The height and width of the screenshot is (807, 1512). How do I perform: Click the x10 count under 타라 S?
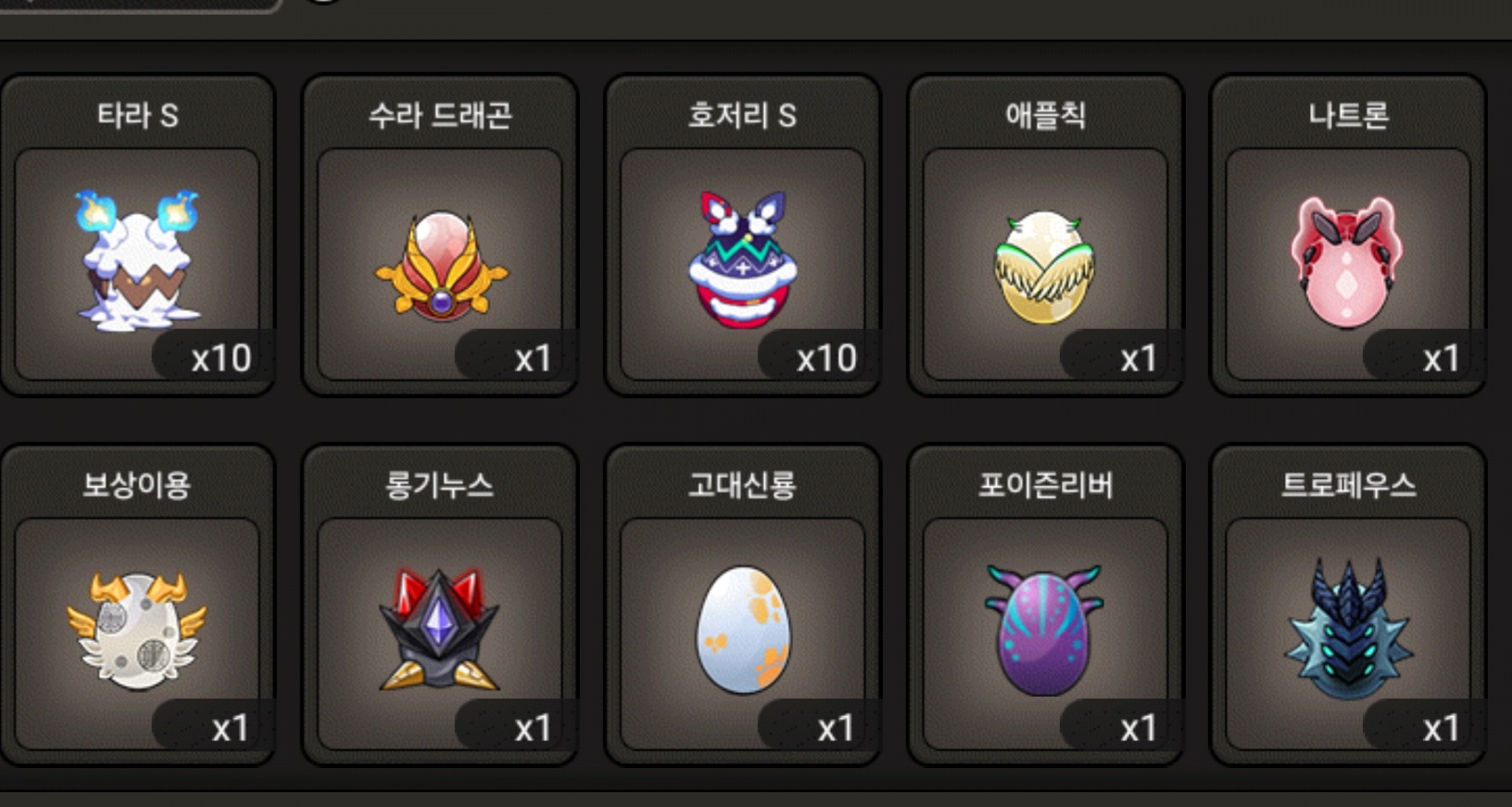(220, 358)
